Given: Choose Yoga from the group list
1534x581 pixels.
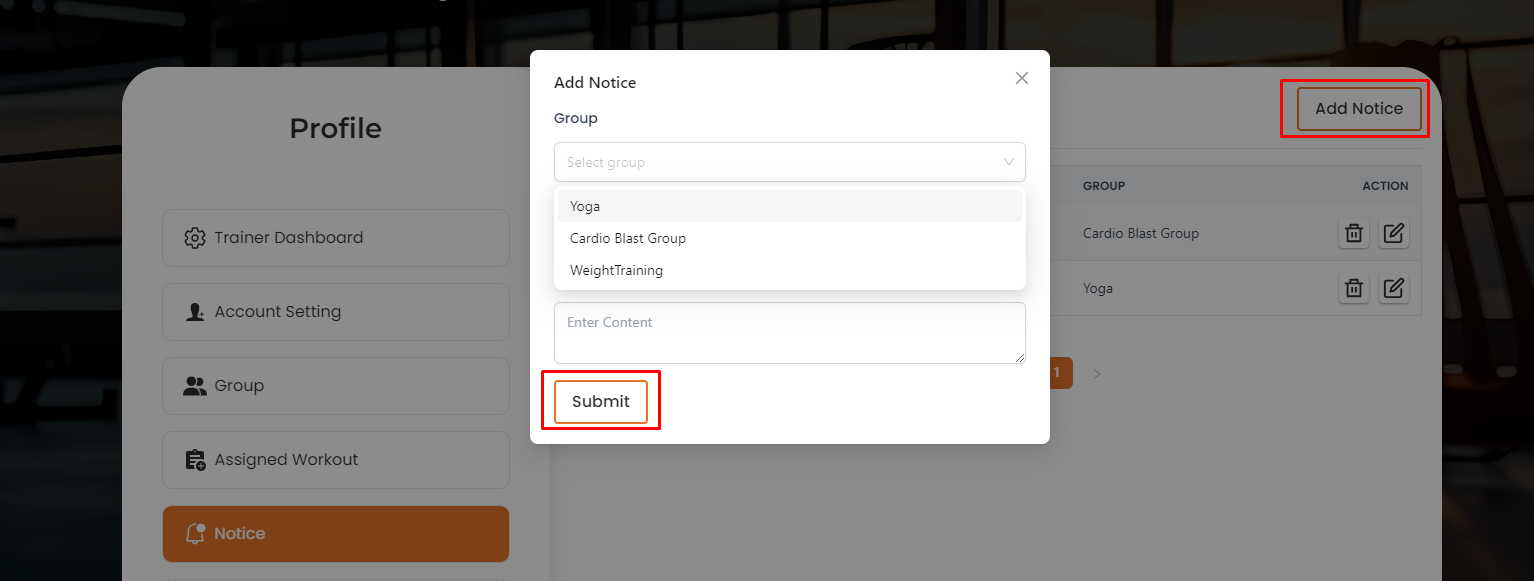Looking at the screenshot, I should 585,206.
